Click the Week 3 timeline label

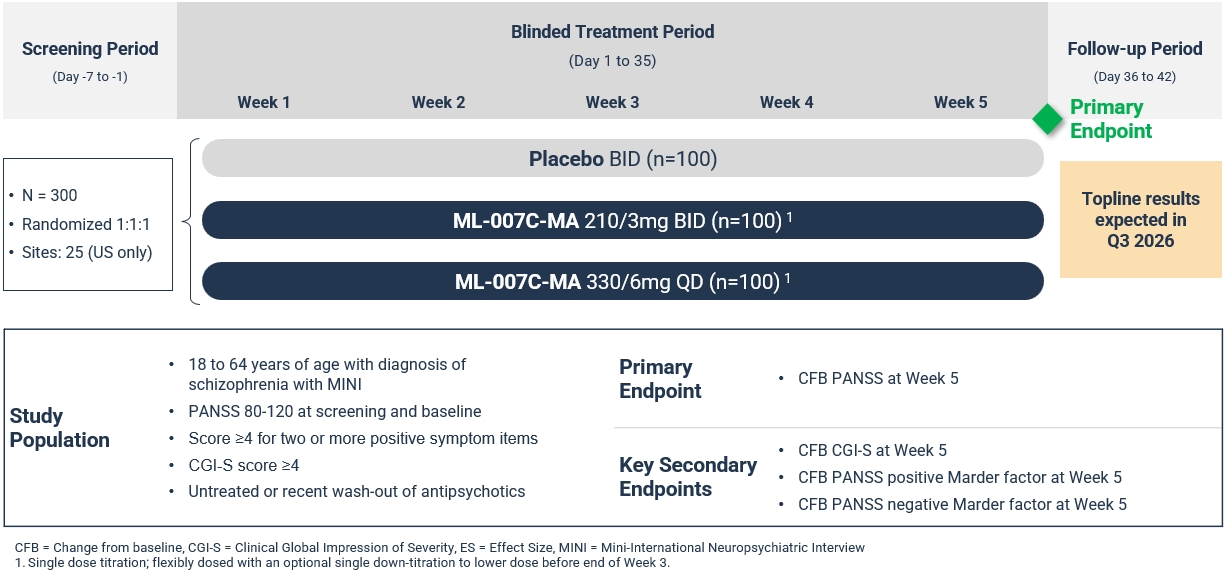(612, 102)
